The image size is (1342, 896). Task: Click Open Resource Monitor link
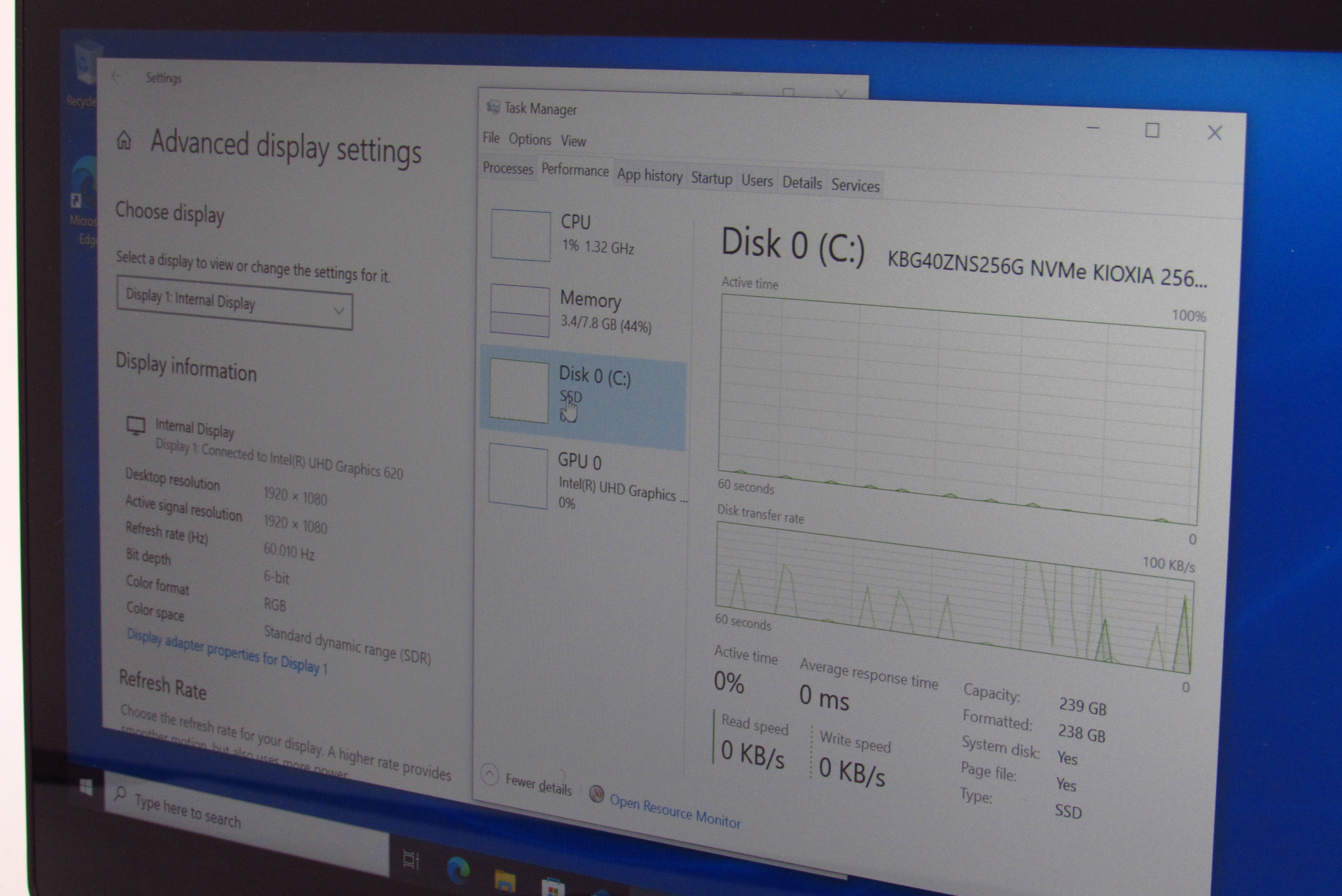pyautogui.click(x=674, y=812)
